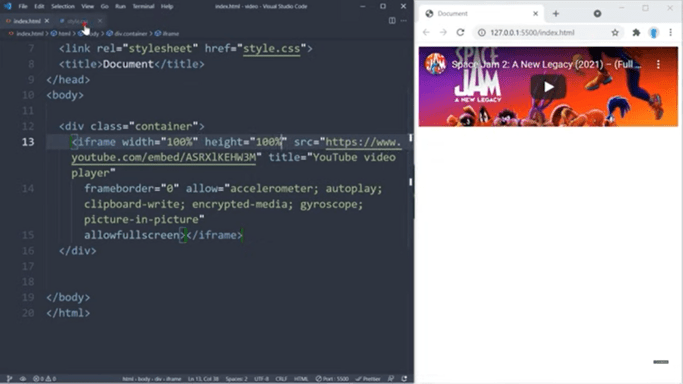Select the Document tab in Chrome
Screen dimensions: 683x384
point(481,13)
